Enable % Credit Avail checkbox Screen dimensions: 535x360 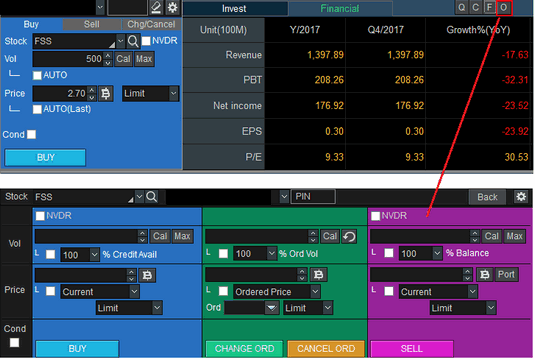[50, 254]
